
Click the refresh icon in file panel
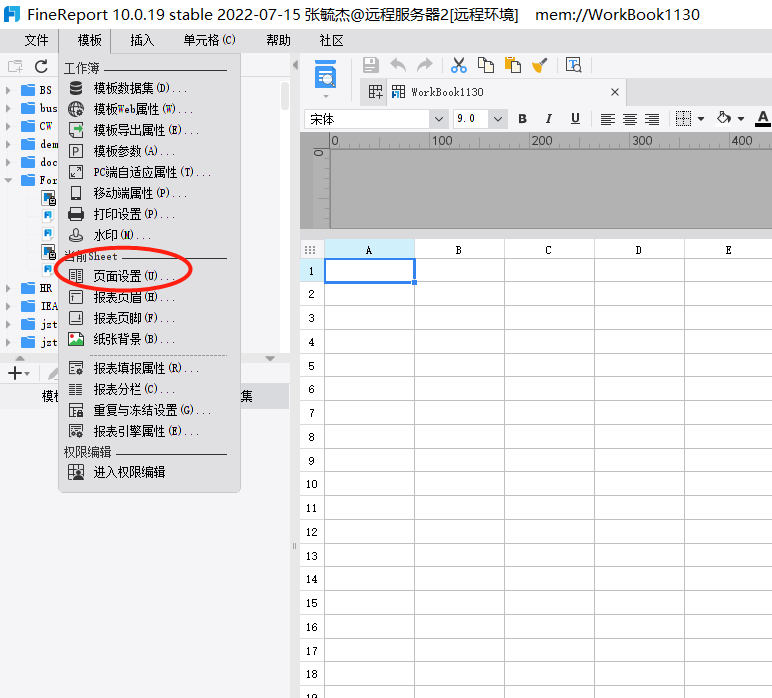click(41, 66)
